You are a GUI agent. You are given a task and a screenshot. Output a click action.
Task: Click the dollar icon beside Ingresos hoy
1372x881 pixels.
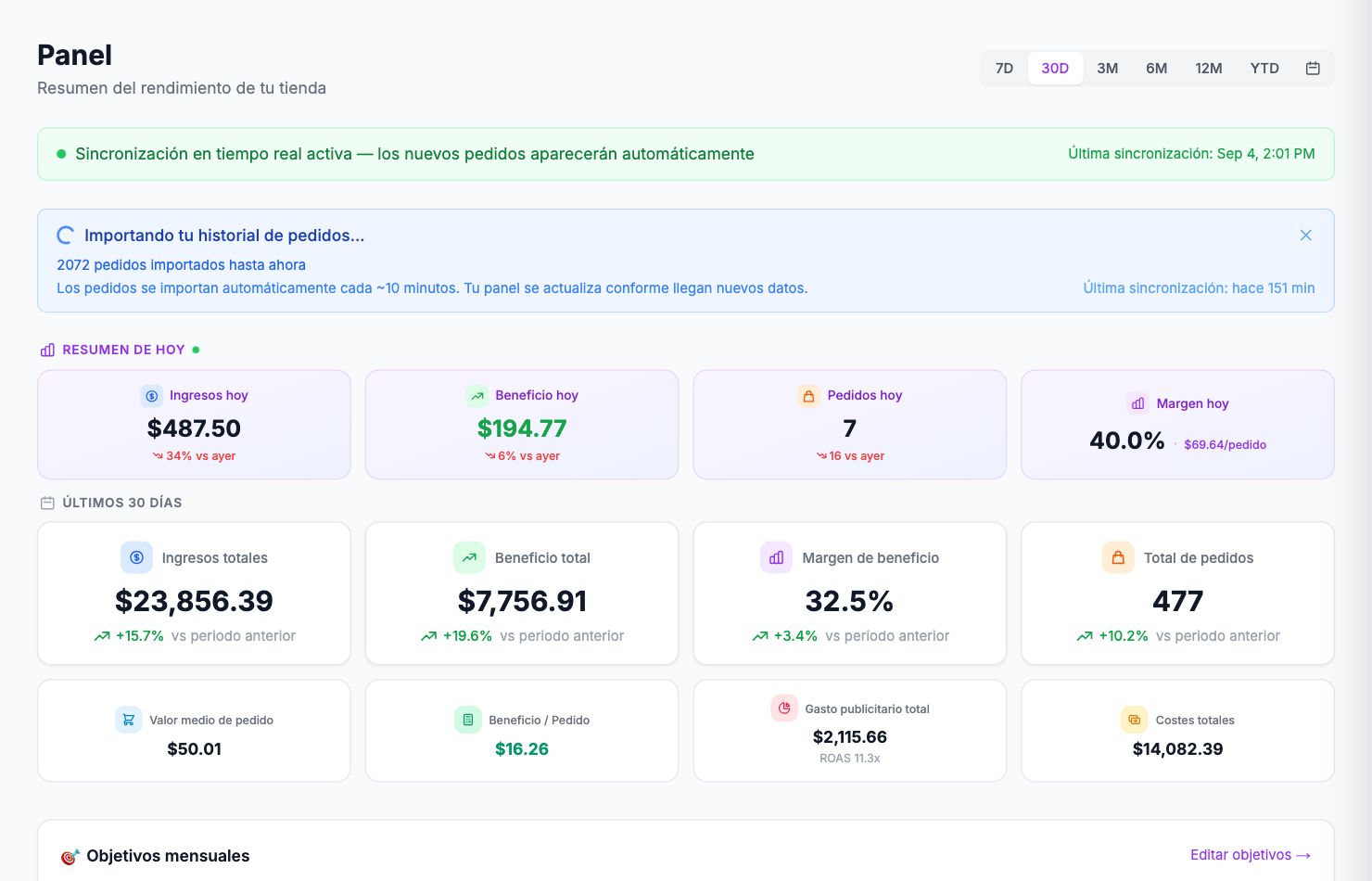151,396
